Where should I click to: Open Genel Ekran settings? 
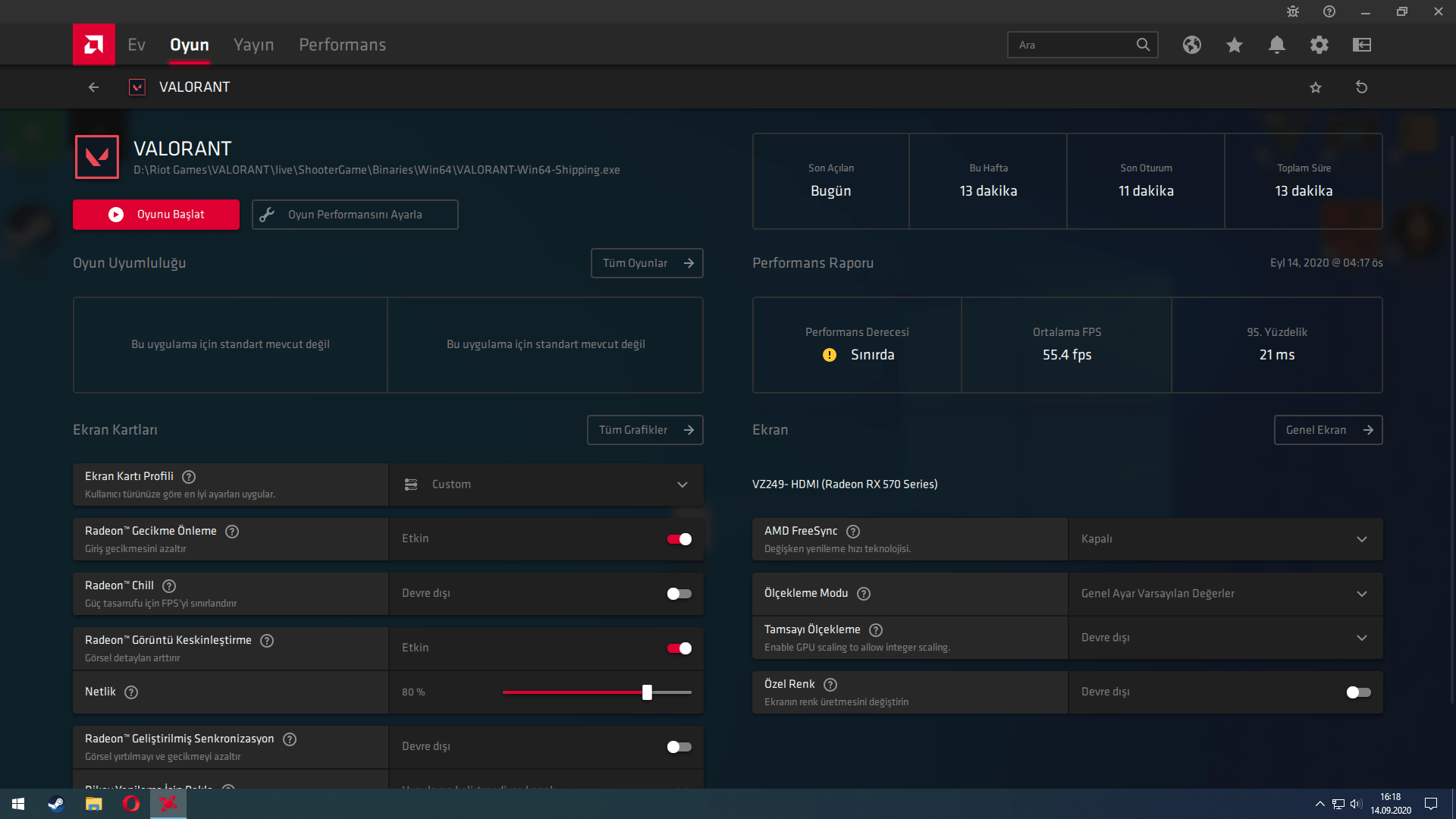coord(1329,430)
